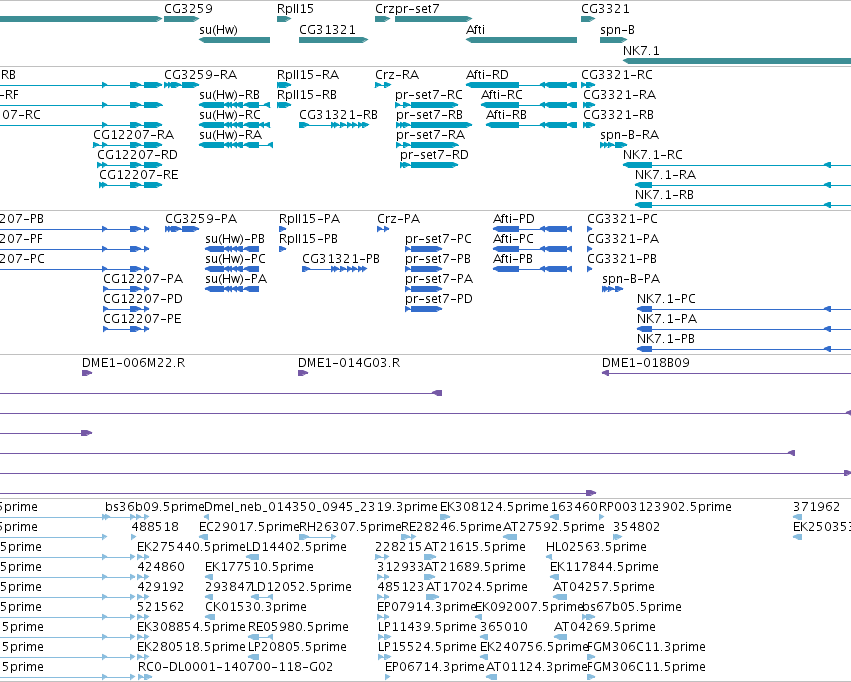Click the su(Hw) gene label

pyautogui.click(x=218, y=30)
